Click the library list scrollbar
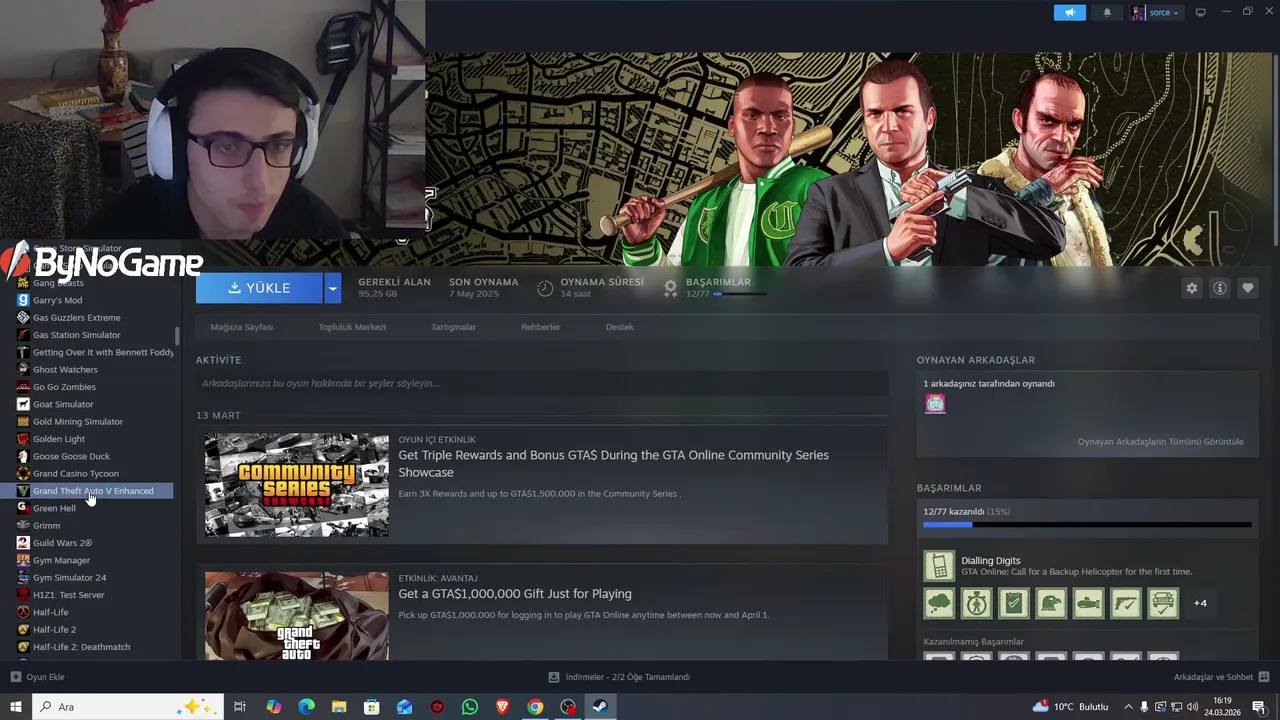 (178, 336)
